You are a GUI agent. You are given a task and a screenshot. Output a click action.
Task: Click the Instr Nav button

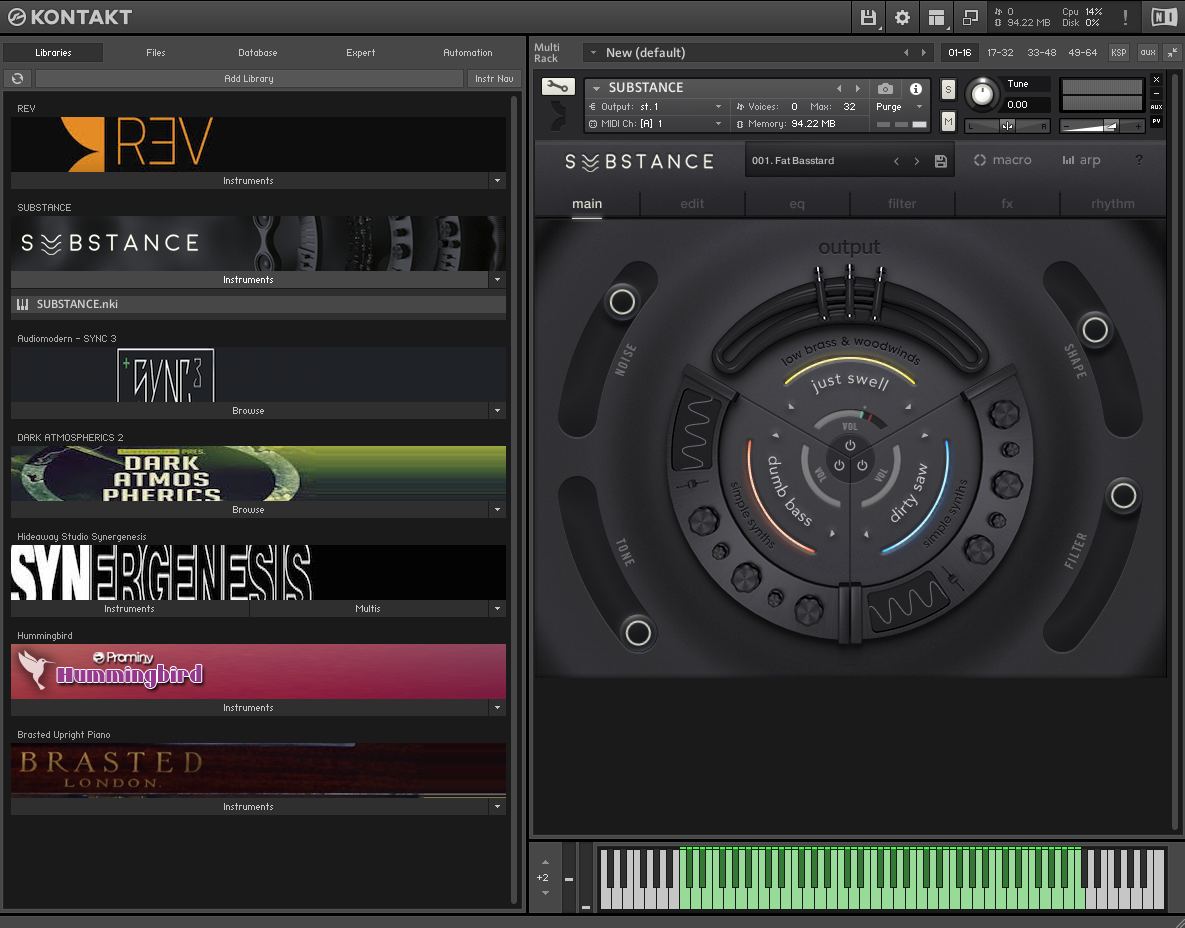pos(494,79)
